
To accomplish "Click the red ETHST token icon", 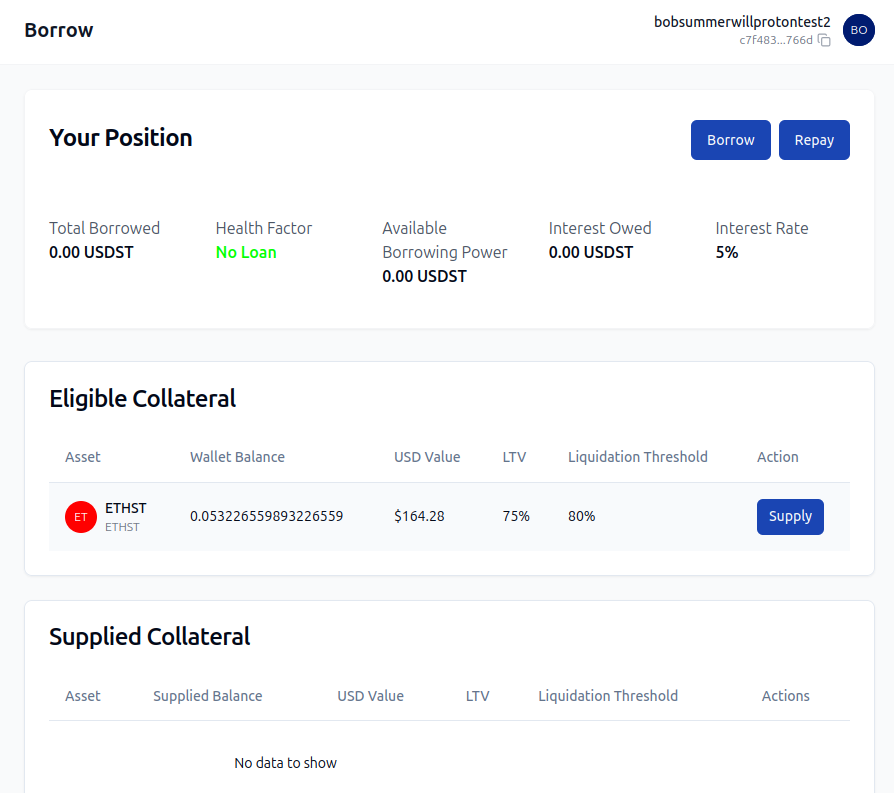I will (x=80, y=517).
